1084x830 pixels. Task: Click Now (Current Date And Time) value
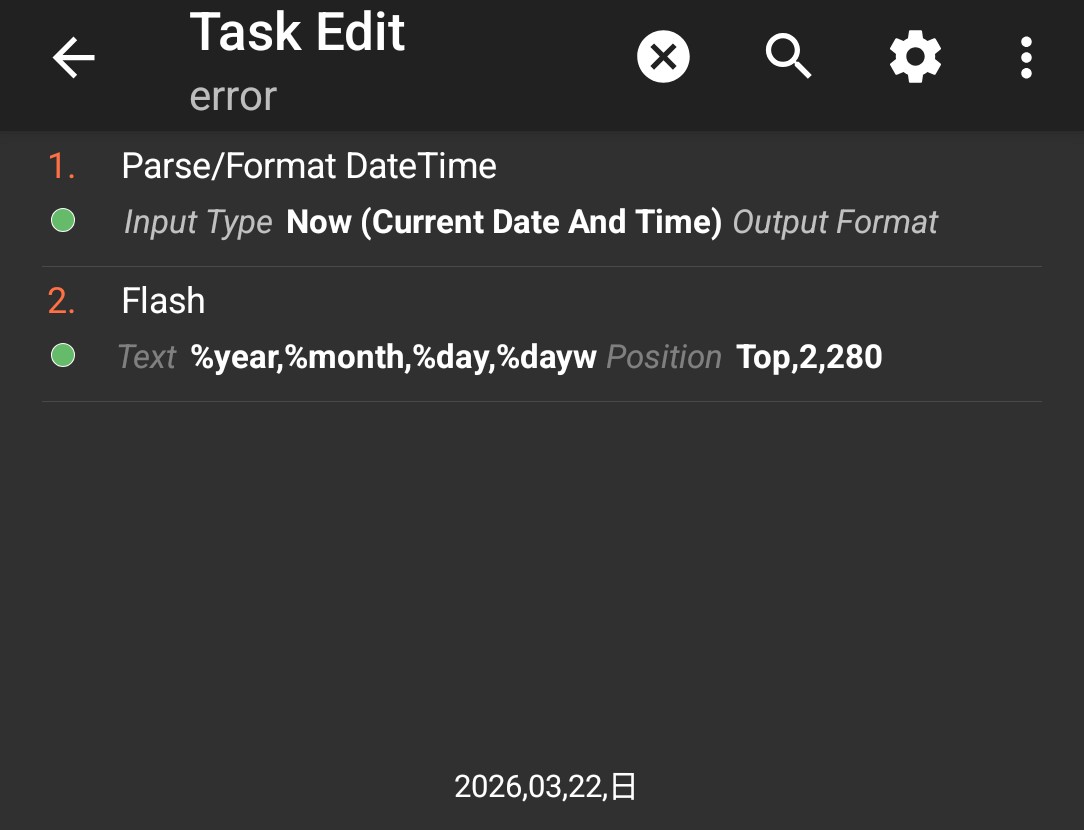click(504, 222)
